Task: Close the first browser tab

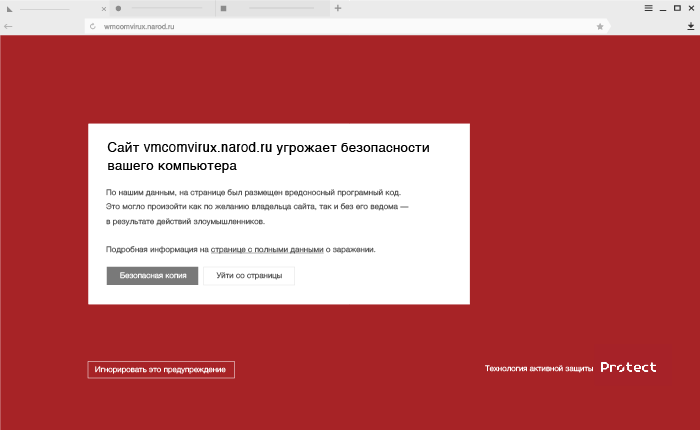Action: point(104,9)
